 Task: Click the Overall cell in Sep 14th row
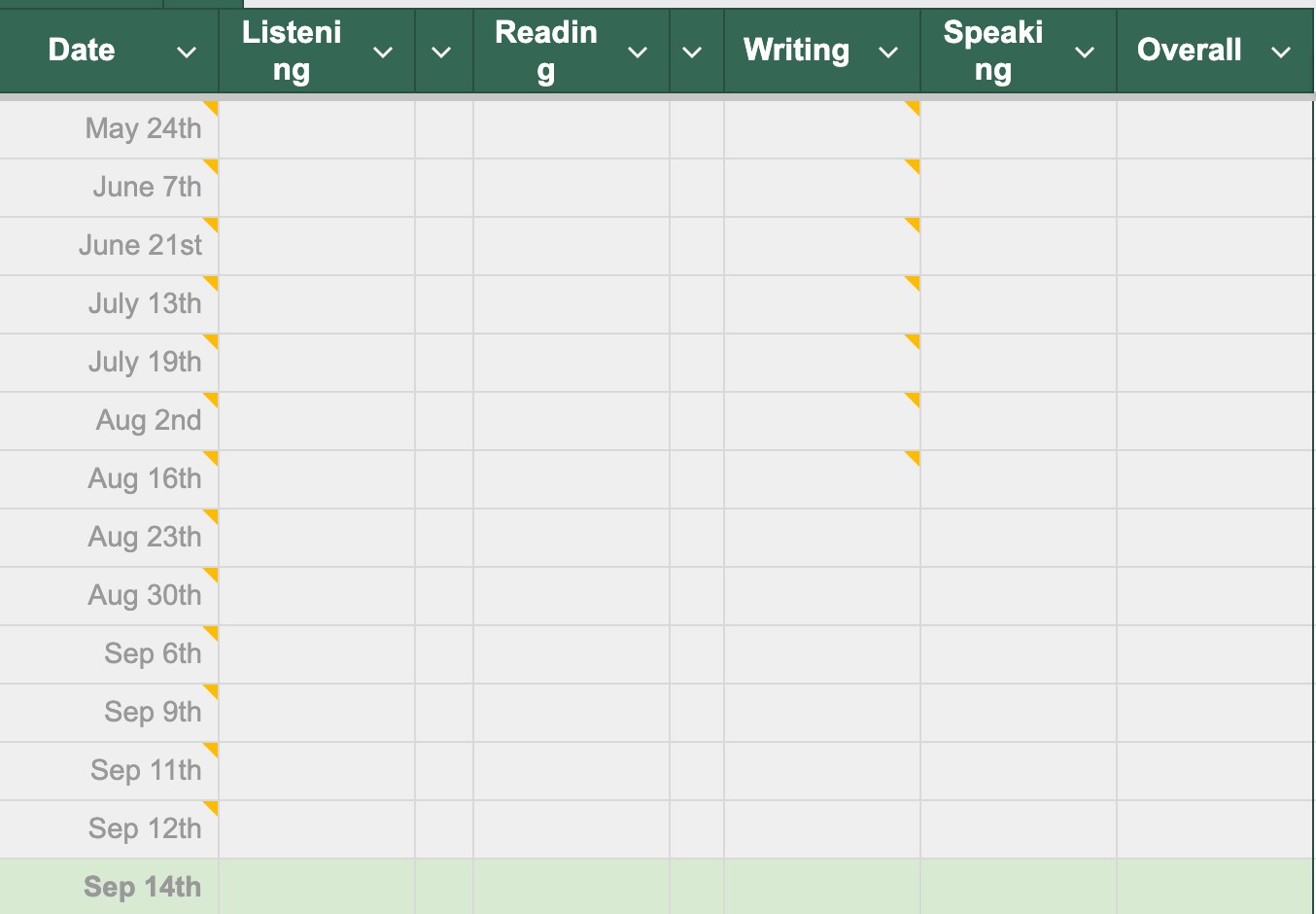pyautogui.click(x=1215, y=887)
